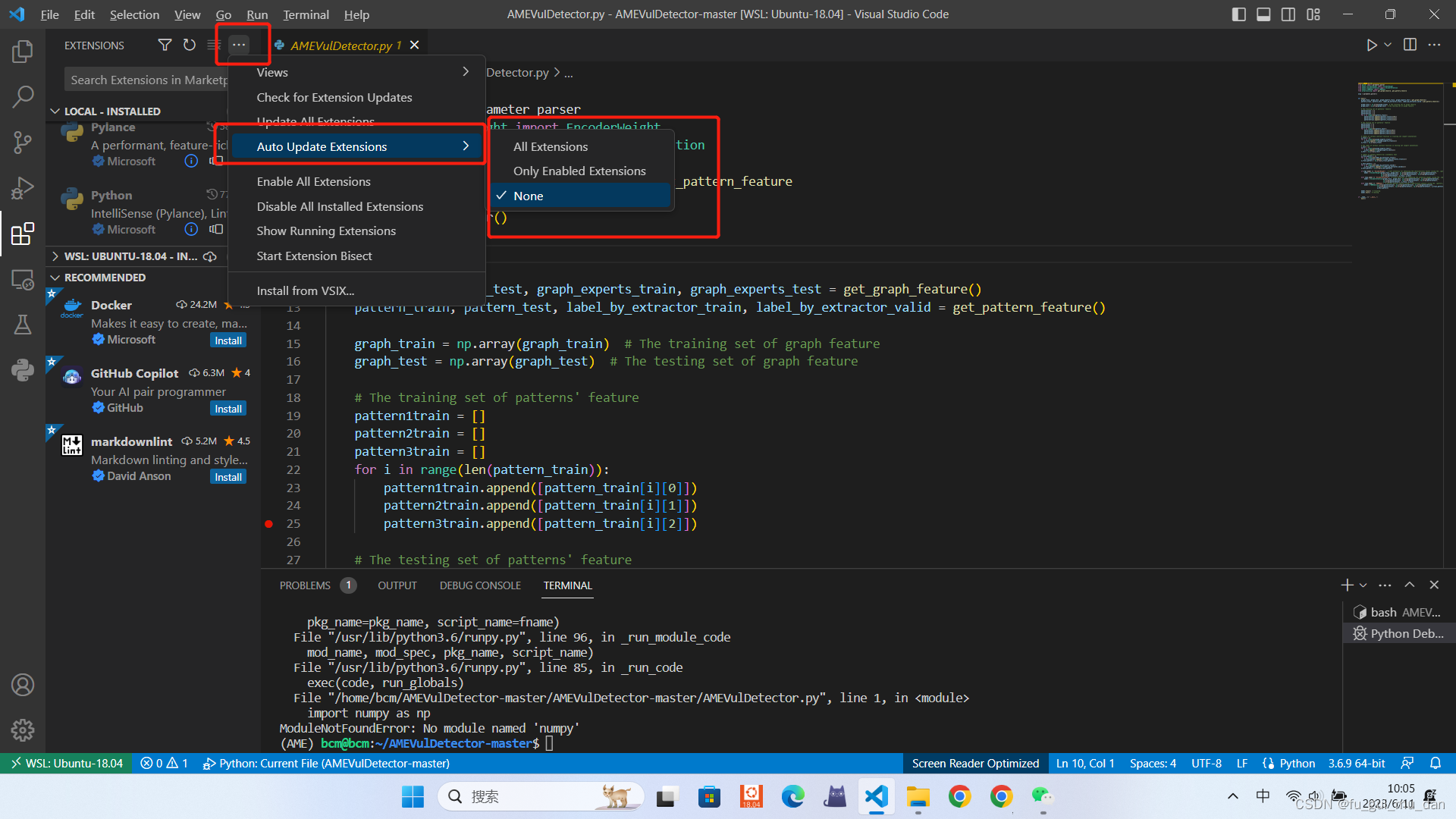This screenshot has height=819, width=1456.
Task: Refresh the extensions list
Action: click(x=190, y=45)
